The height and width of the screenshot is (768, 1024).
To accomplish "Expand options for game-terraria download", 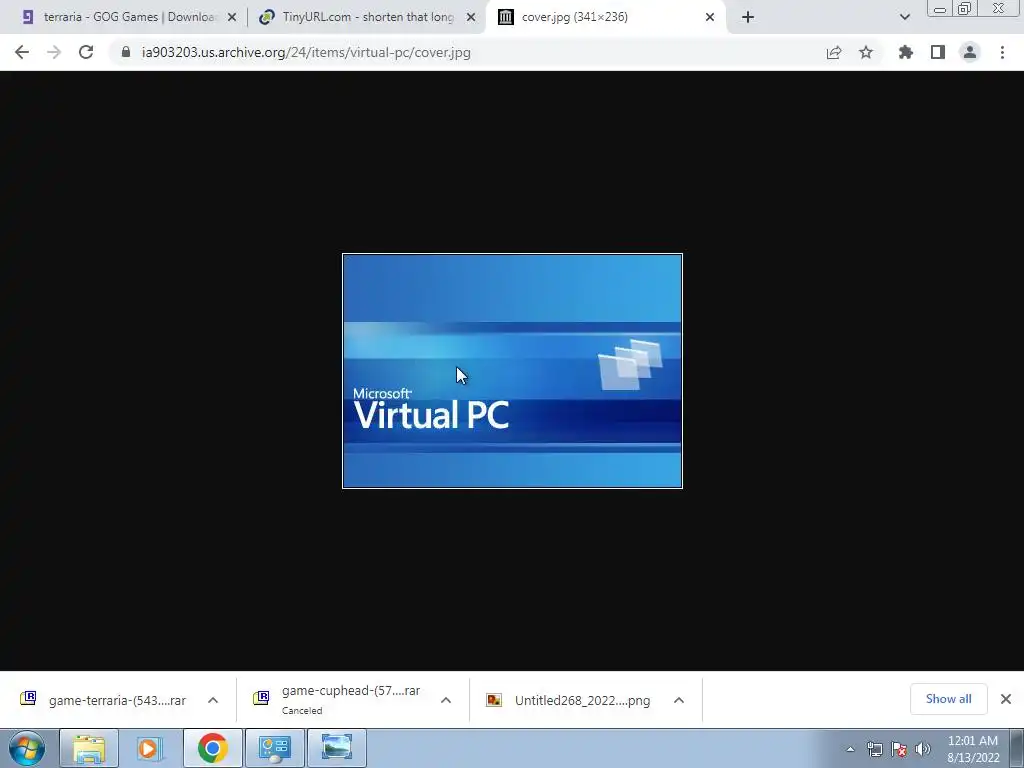I will (x=213, y=700).
